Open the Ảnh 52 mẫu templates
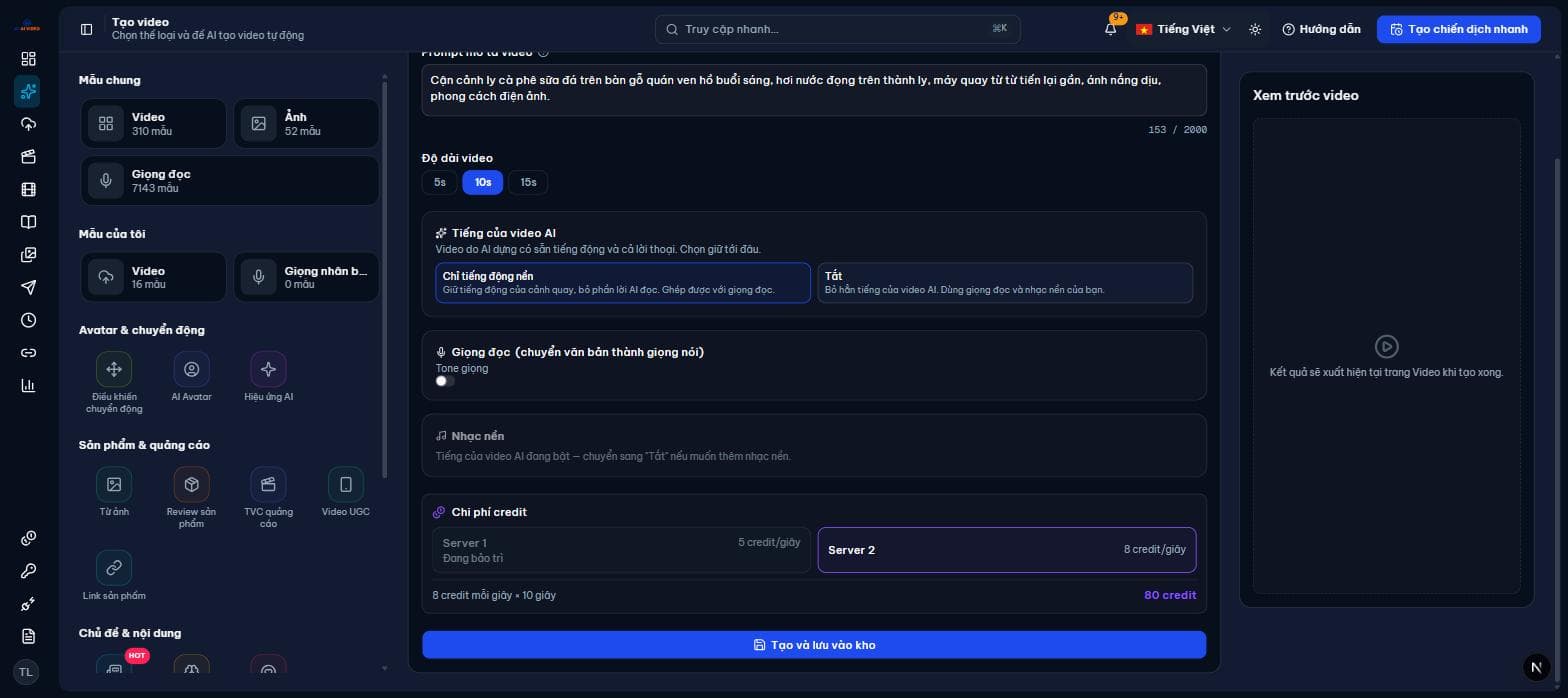The width and height of the screenshot is (1568, 698). [x=307, y=124]
